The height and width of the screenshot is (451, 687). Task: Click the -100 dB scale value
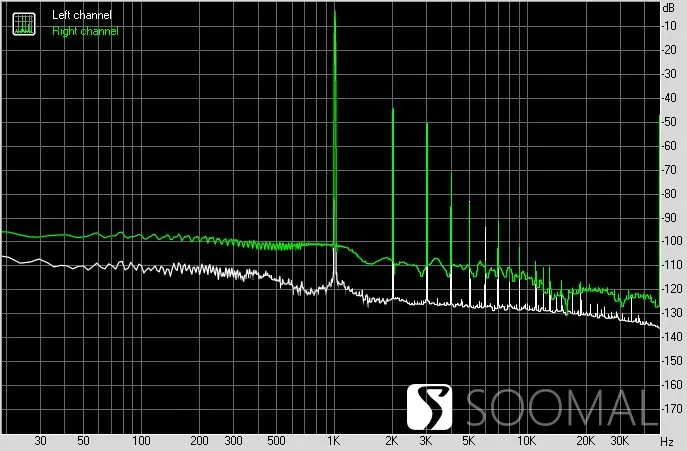672,241
